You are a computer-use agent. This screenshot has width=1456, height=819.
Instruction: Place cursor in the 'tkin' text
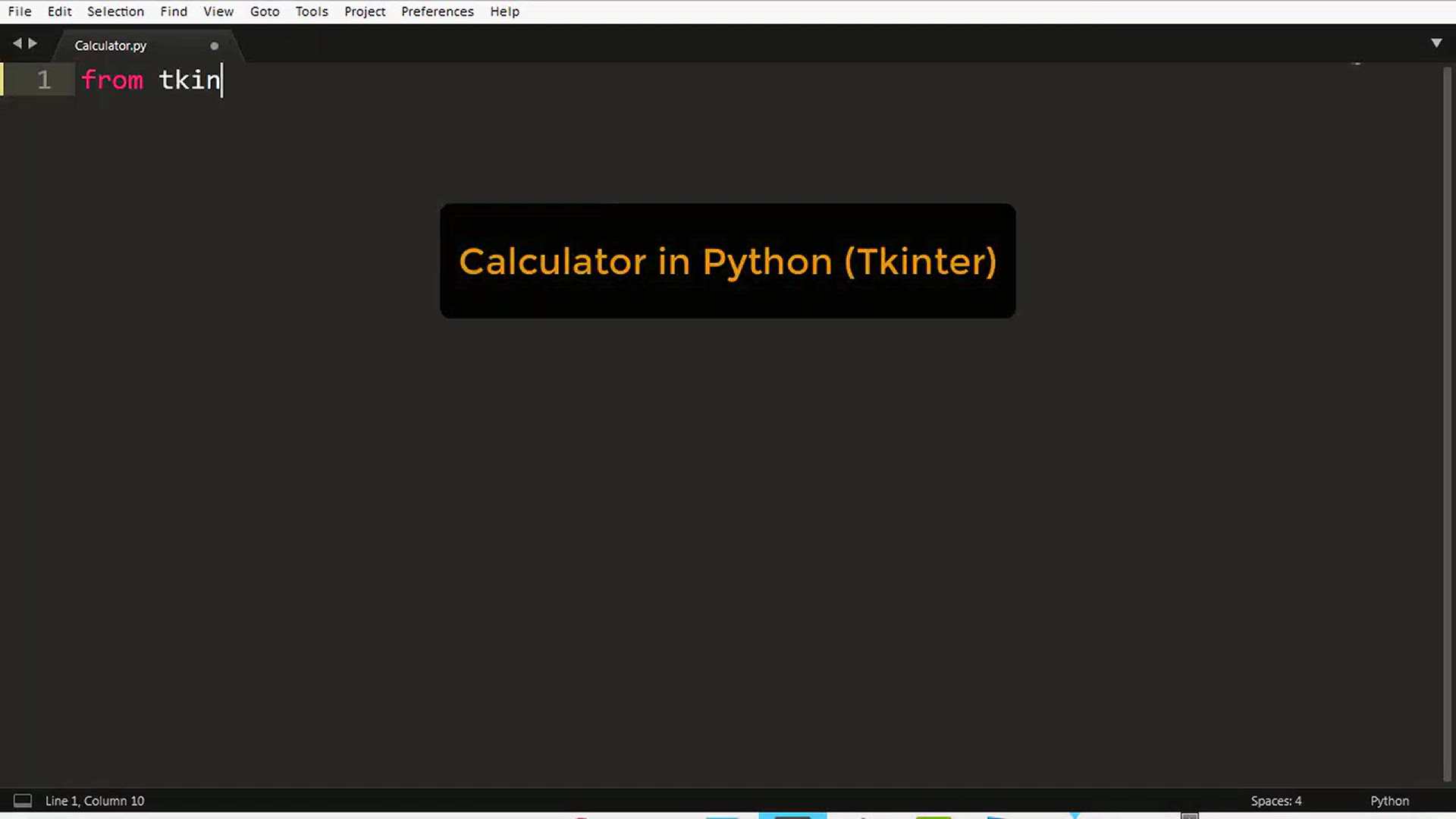click(x=190, y=80)
